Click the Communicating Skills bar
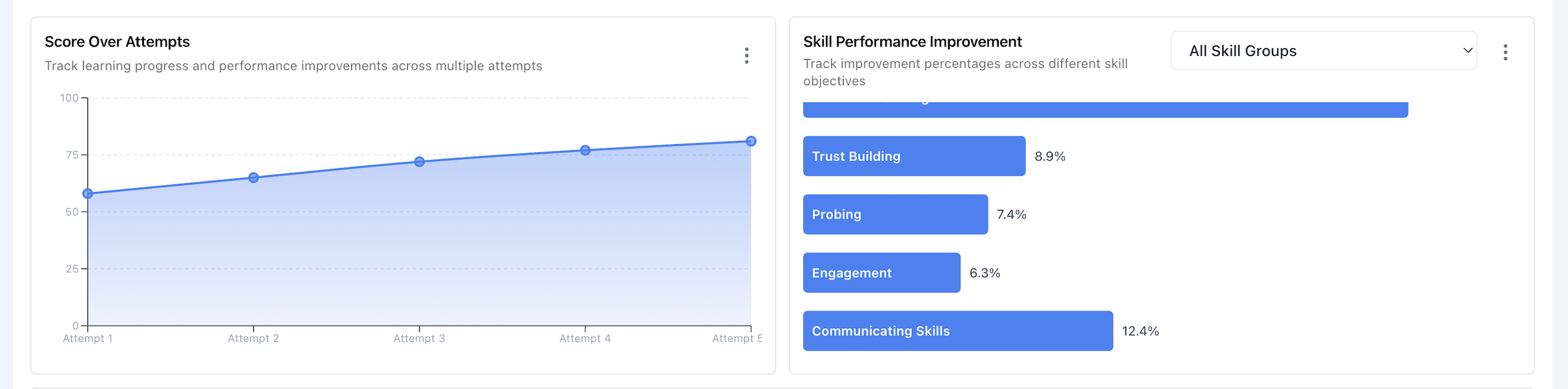The width and height of the screenshot is (1568, 389). click(x=957, y=331)
